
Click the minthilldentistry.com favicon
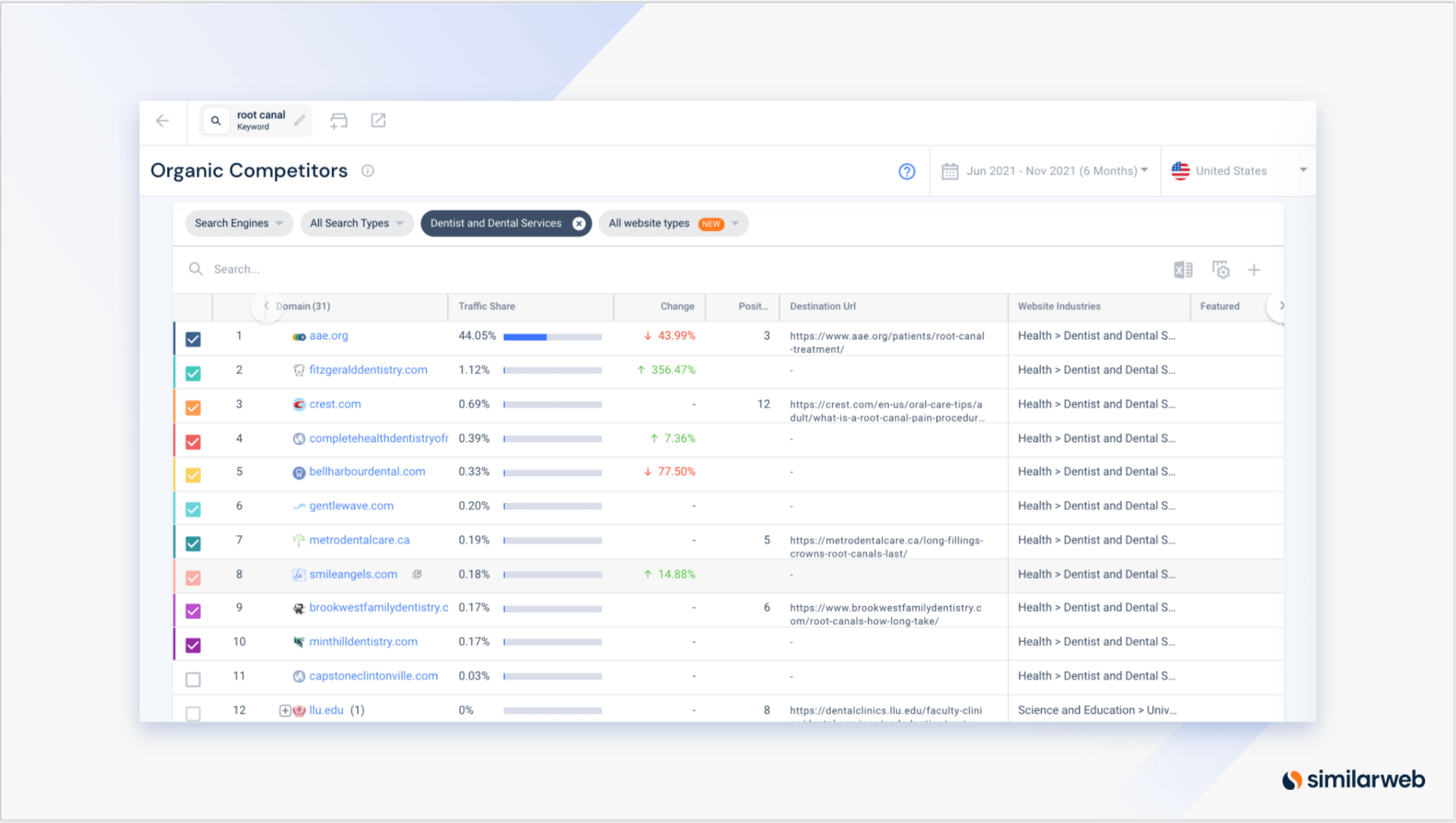[299, 642]
